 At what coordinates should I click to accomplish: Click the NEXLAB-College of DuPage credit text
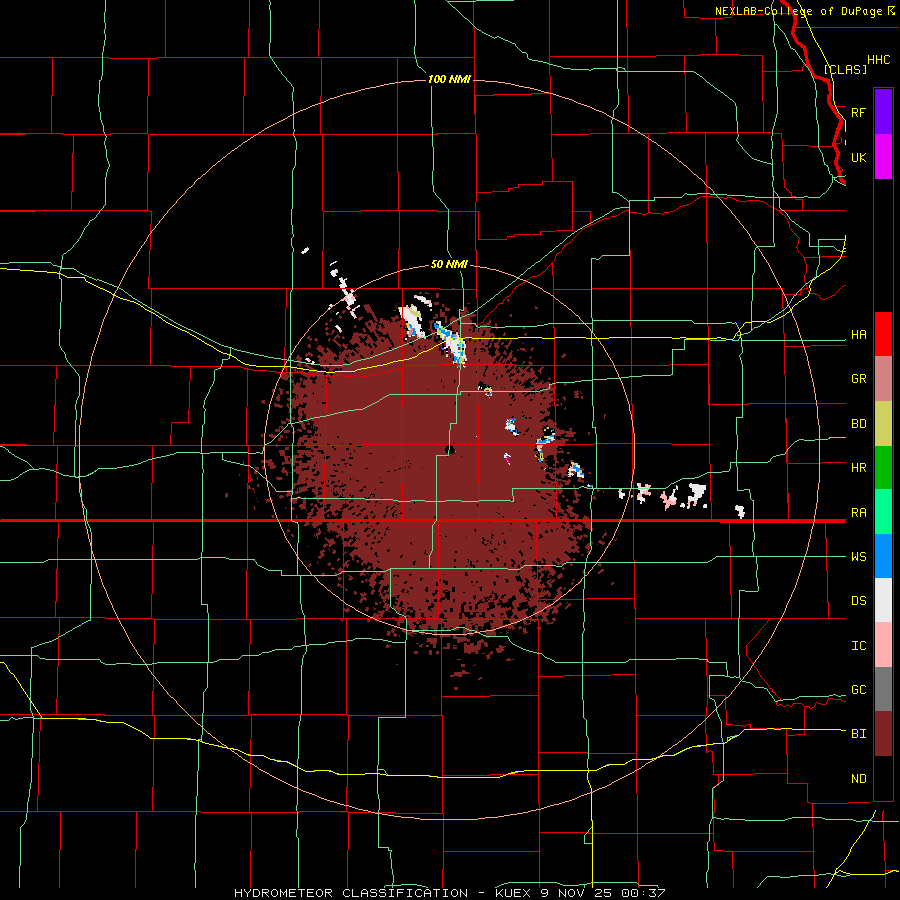(798, 11)
